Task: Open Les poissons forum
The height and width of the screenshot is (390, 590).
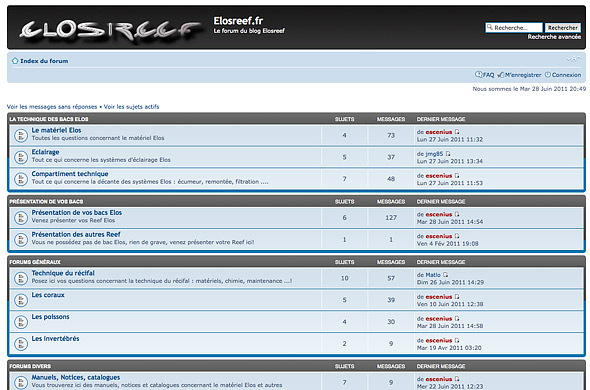Action: (x=50, y=317)
